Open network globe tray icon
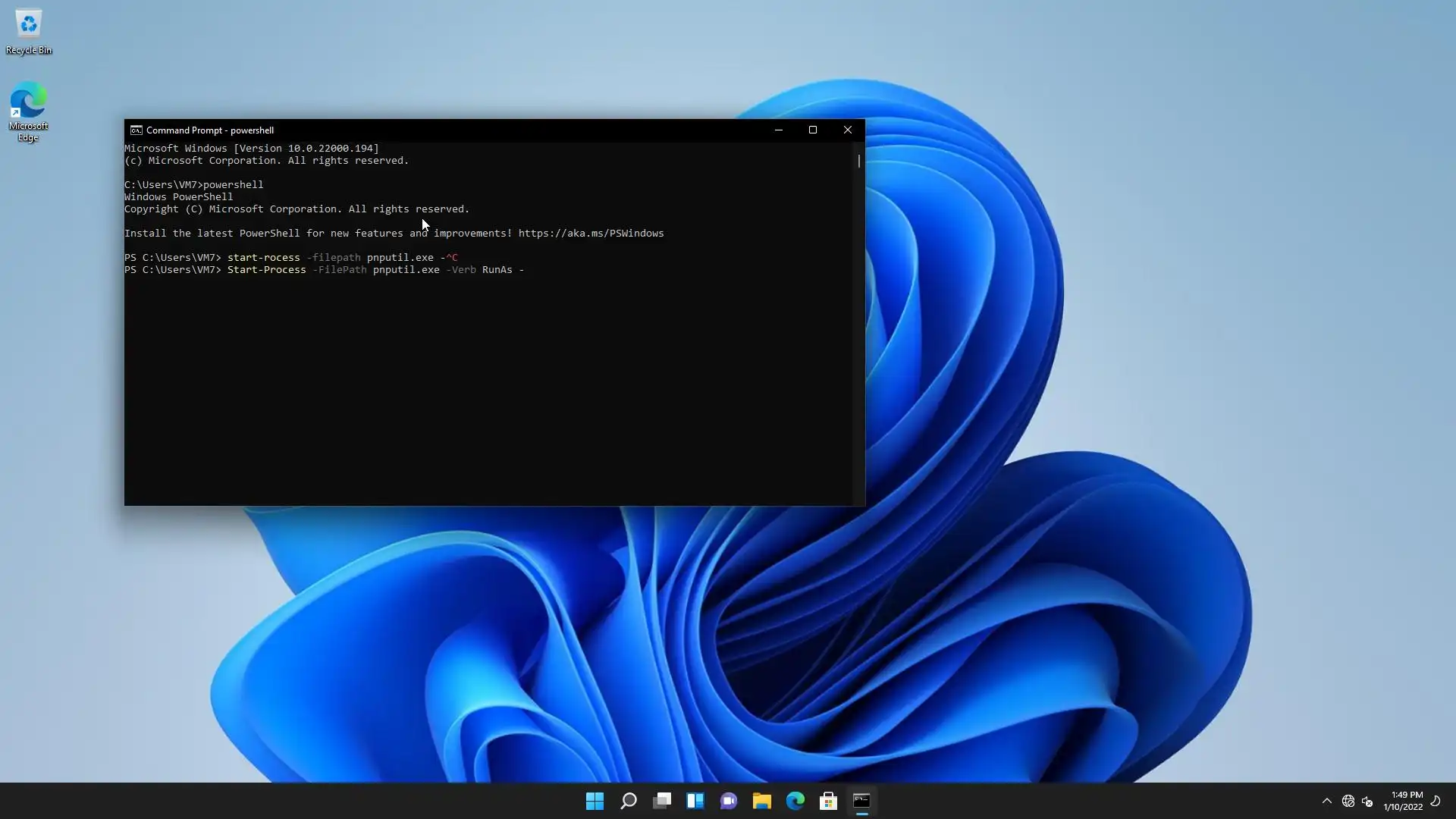1456x819 pixels. (x=1348, y=801)
